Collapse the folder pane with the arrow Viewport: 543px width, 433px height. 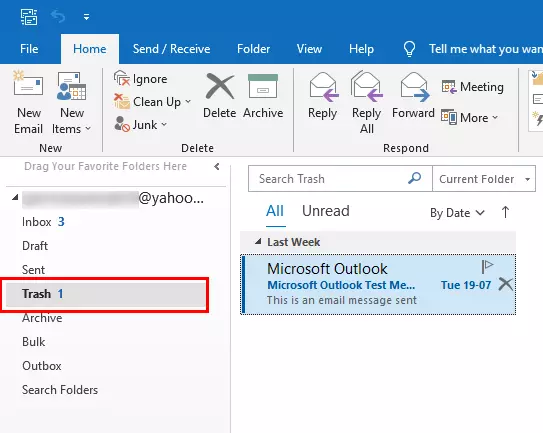(x=217, y=167)
